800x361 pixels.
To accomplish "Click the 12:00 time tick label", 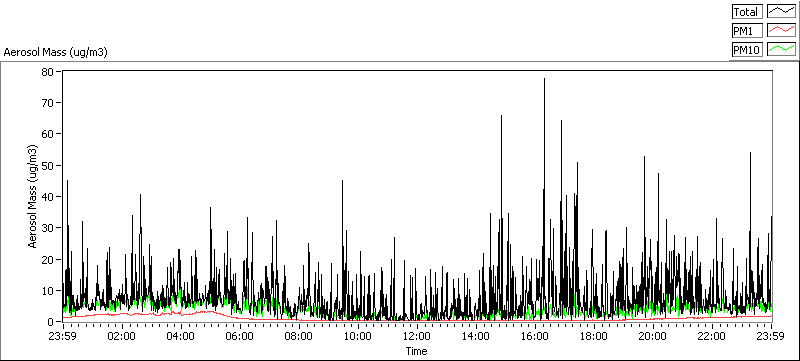I will tap(417, 336).
